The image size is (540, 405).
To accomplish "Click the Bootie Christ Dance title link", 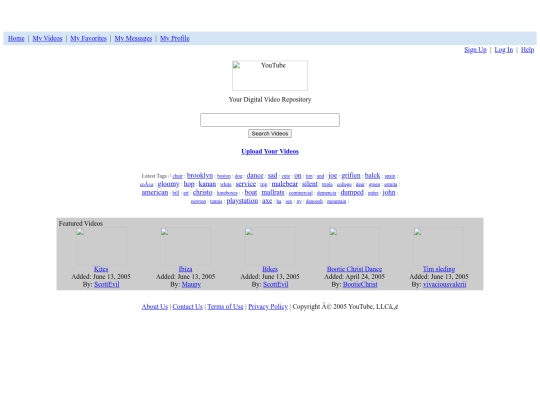I will [354, 269].
